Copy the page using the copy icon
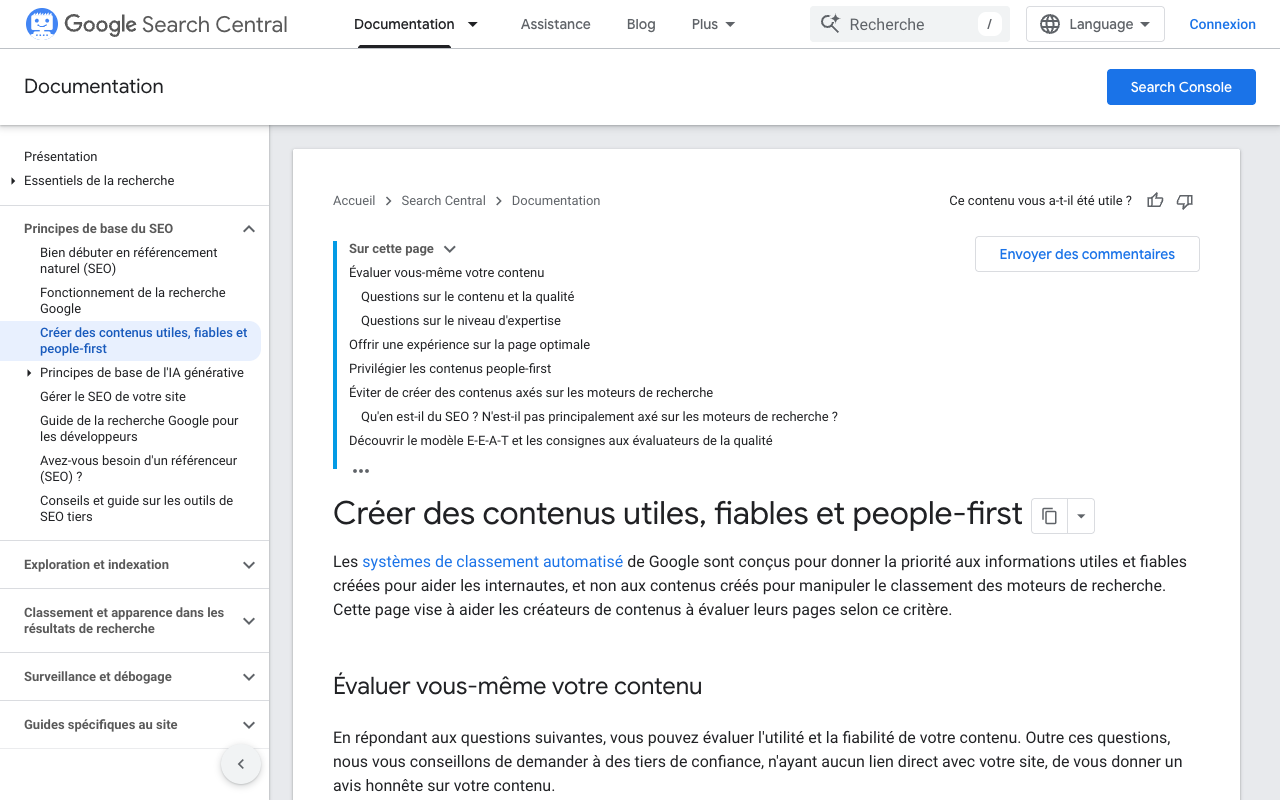This screenshot has height=800, width=1280. pos(1049,516)
